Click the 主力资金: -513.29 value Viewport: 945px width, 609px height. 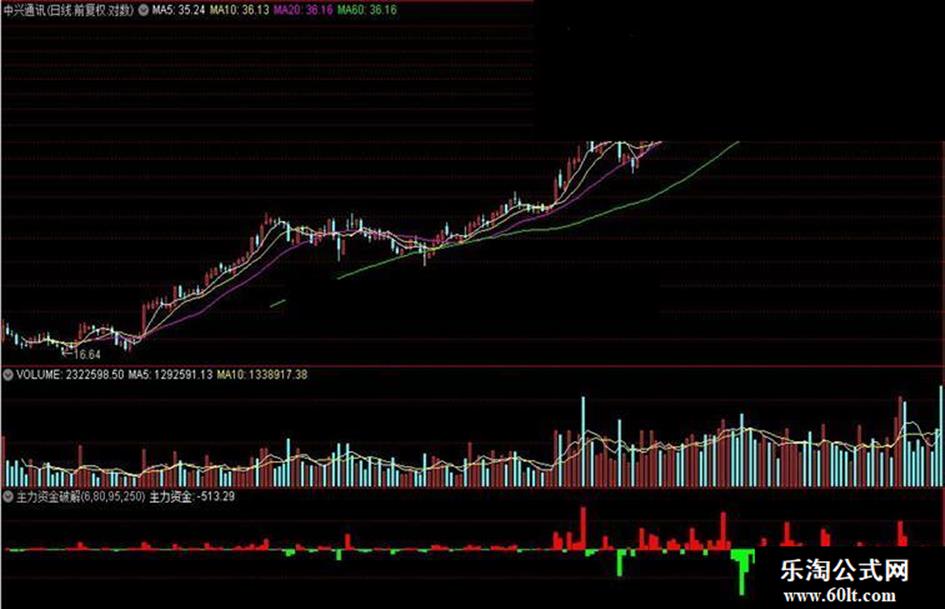[192, 497]
